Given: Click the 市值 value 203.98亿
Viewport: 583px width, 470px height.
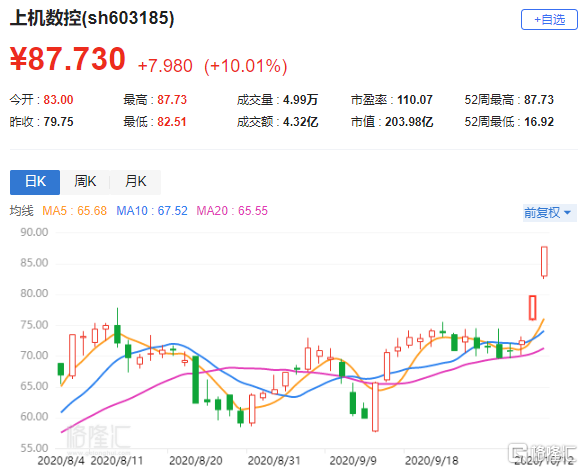Looking at the screenshot, I should [x=409, y=122].
